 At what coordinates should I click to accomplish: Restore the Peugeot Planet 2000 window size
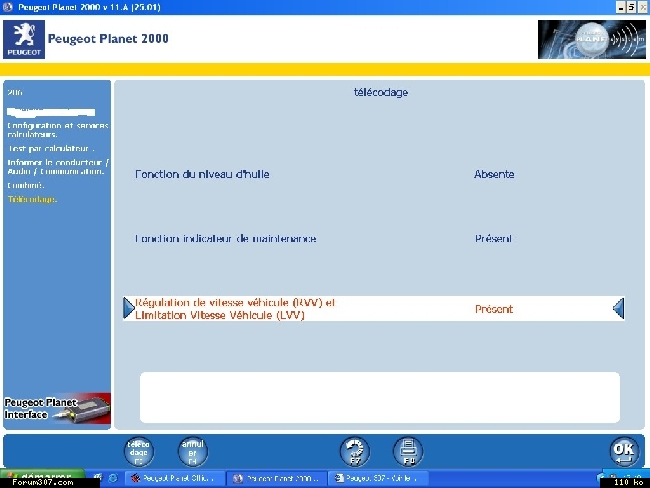[x=631, y=7]
